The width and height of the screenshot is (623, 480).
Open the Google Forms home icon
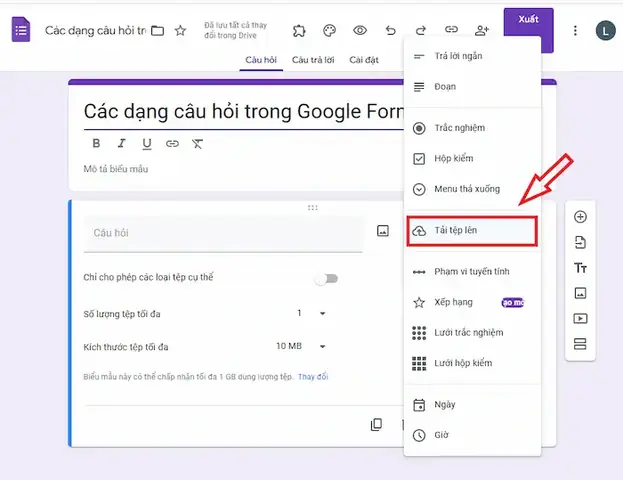click(21, 29)
